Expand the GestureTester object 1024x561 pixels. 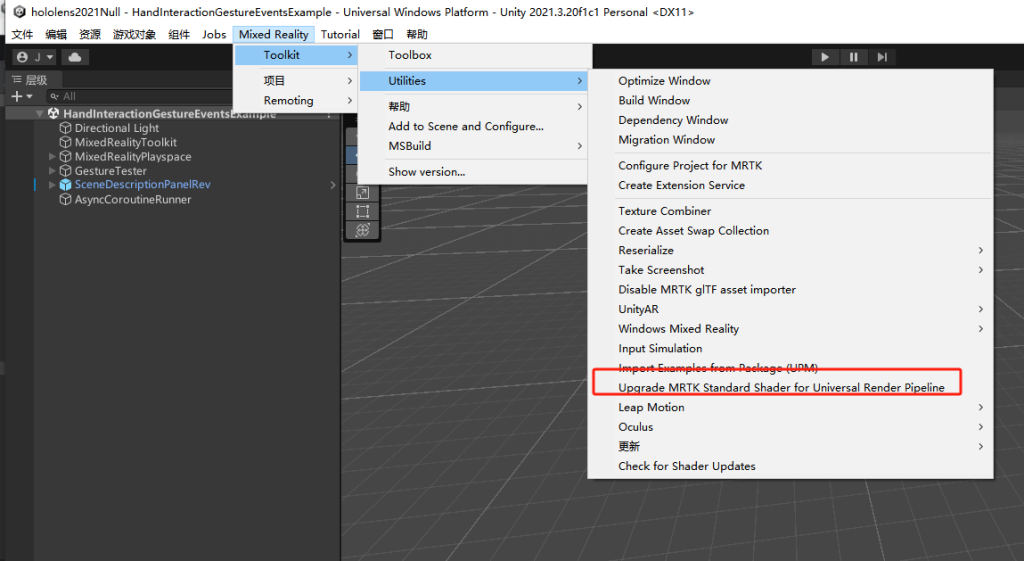pyautogui.click(x=52, y=170)
